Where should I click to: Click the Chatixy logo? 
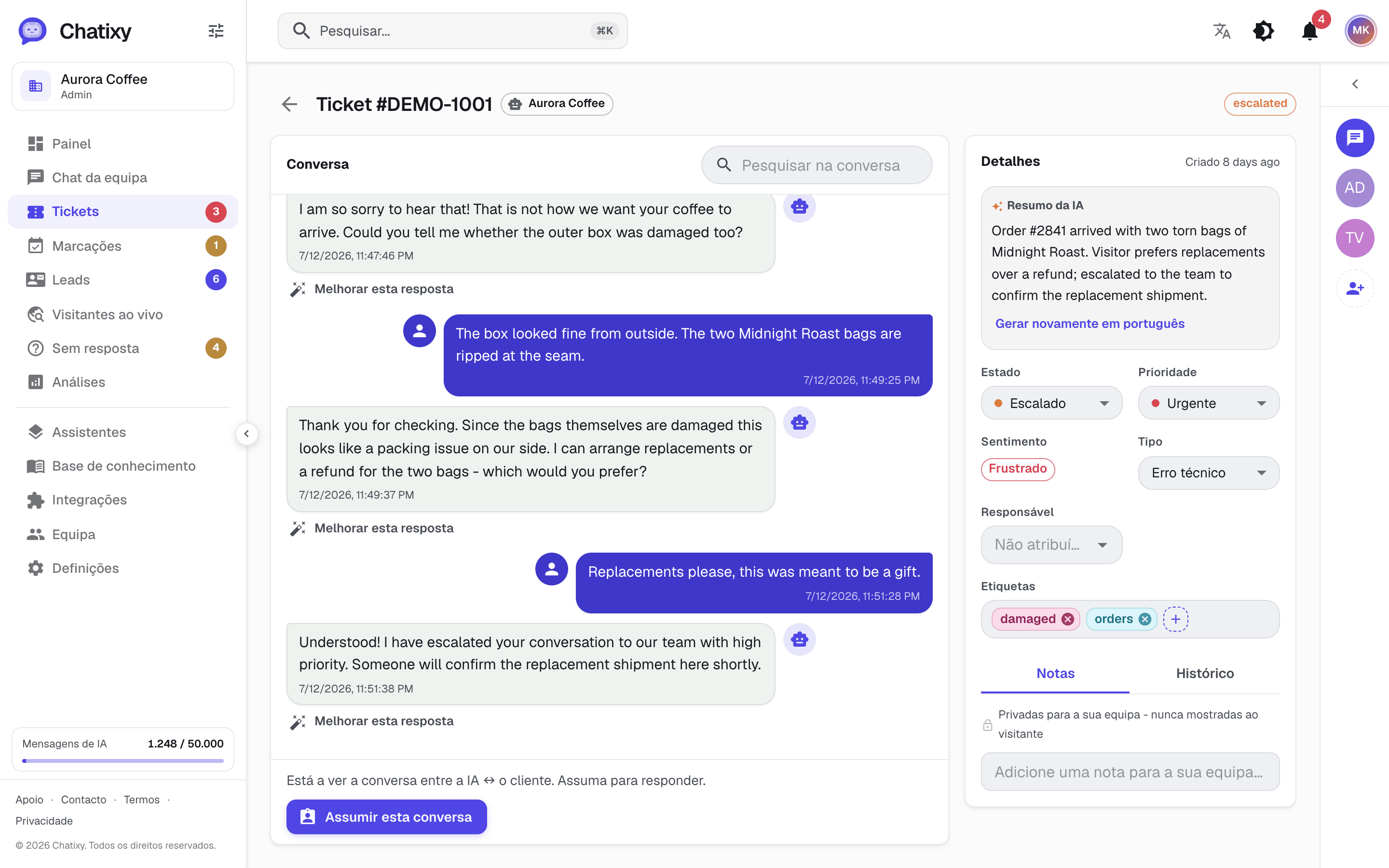pyautogui.click(x=75, y=31)
